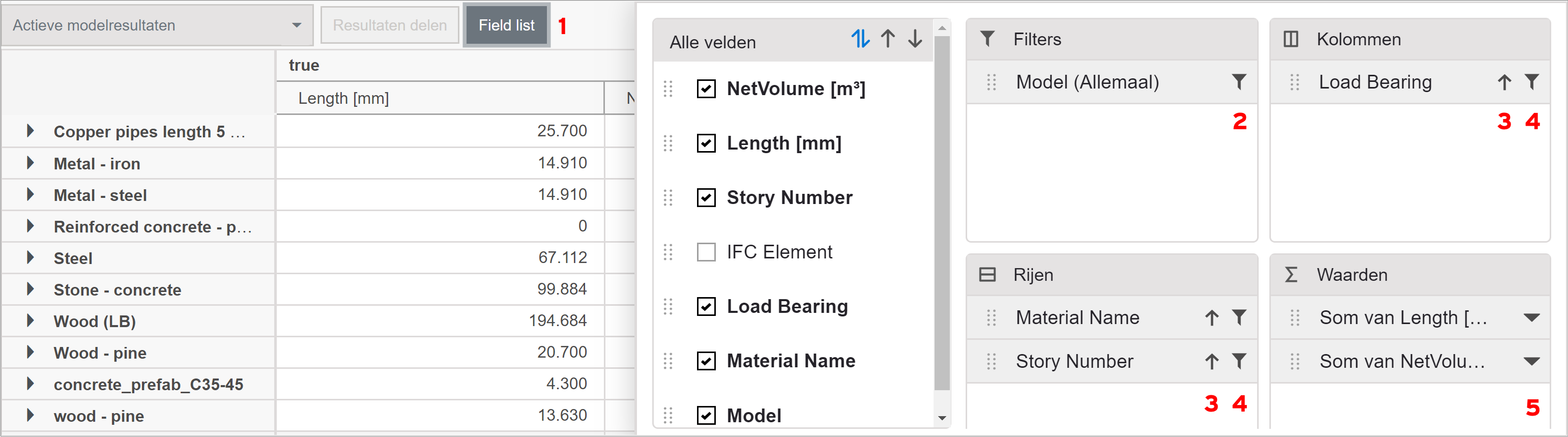Image resolution: width=1568 pixels, height=437 pixels.
Task: Open Som van Length aggregation dropdown
Action: 1531,317
